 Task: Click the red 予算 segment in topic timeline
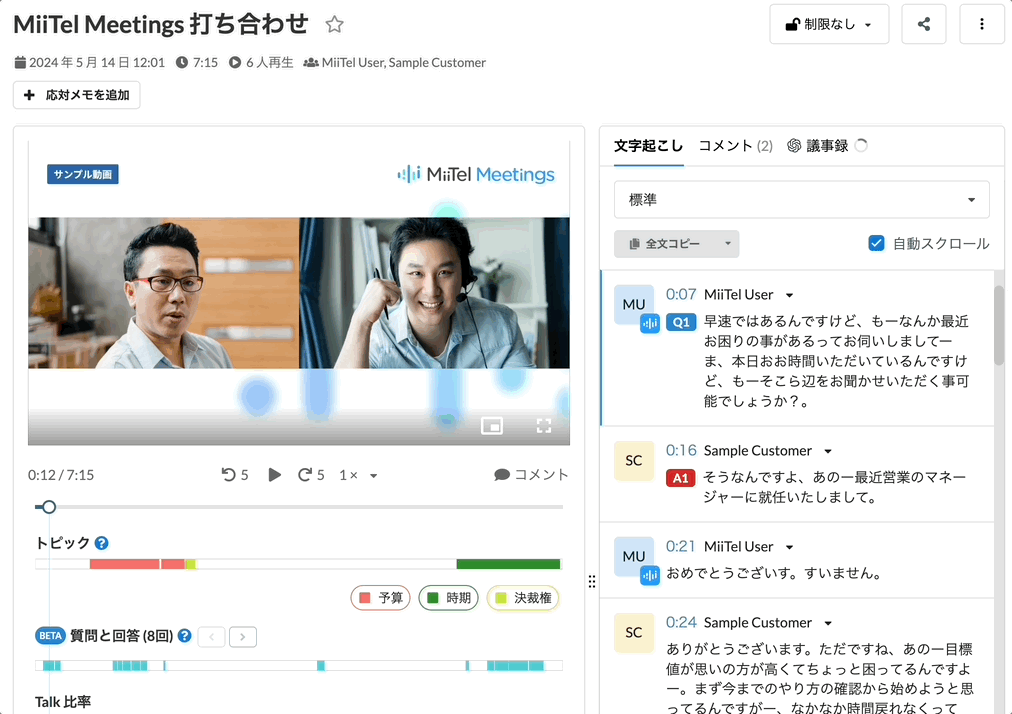[x=125, y=564]
